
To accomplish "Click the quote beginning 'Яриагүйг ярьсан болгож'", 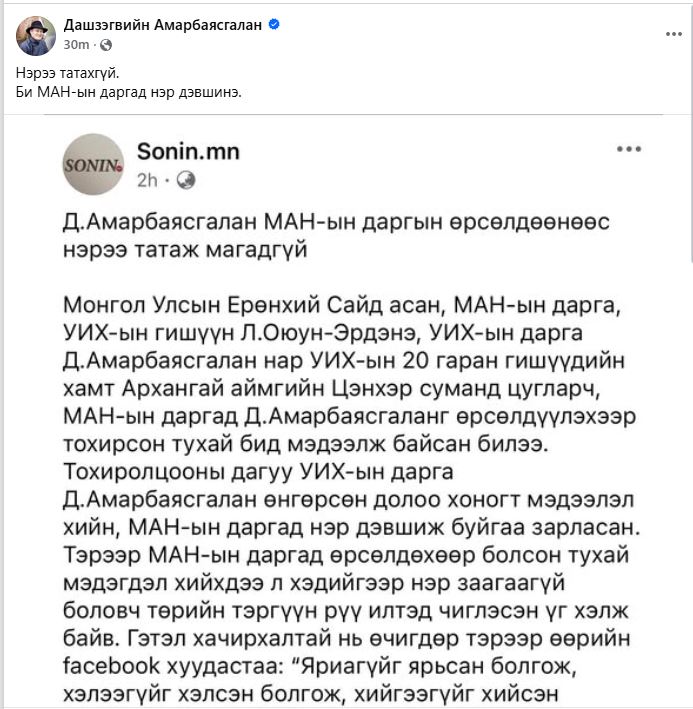I will [x=319, y=680].
